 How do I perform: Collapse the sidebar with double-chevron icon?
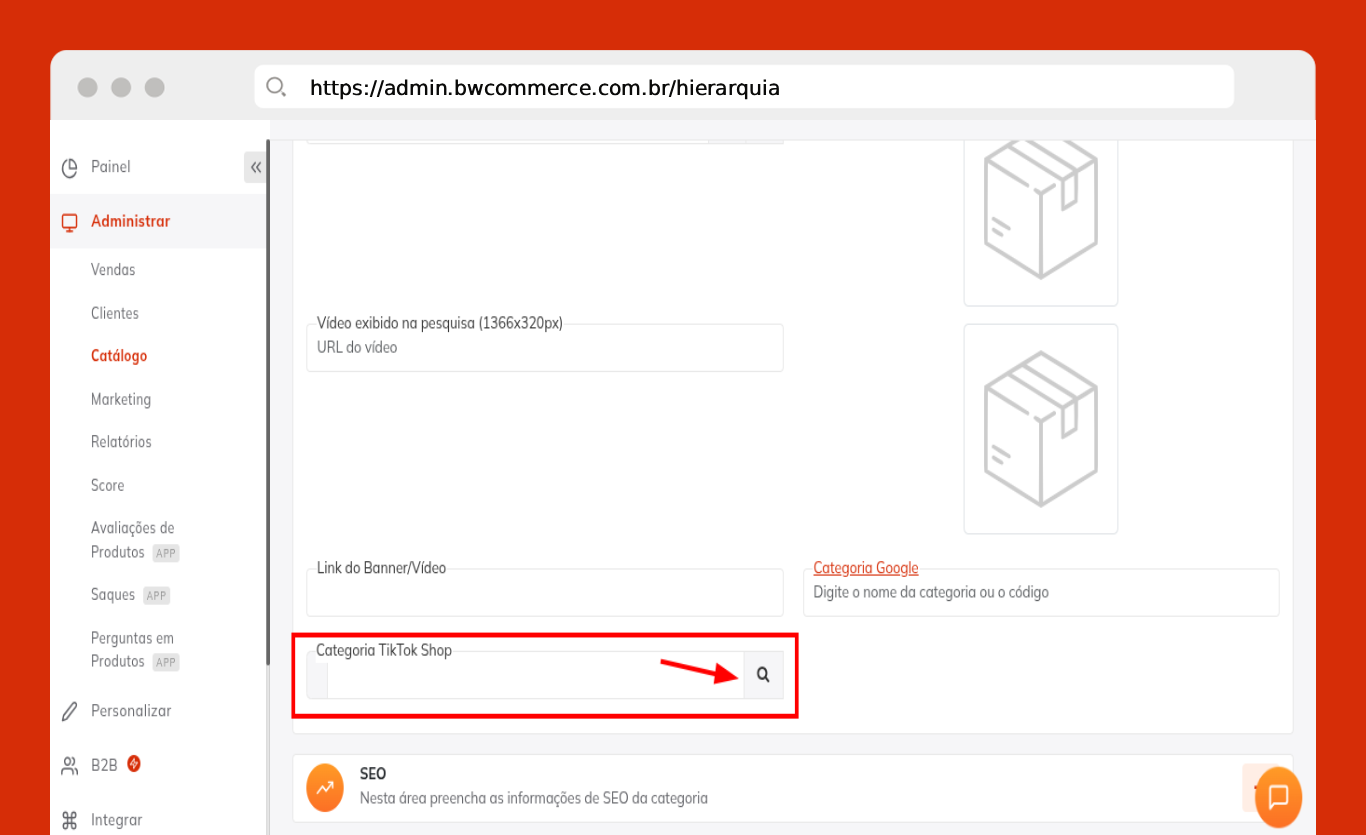(x=256, y=167)
